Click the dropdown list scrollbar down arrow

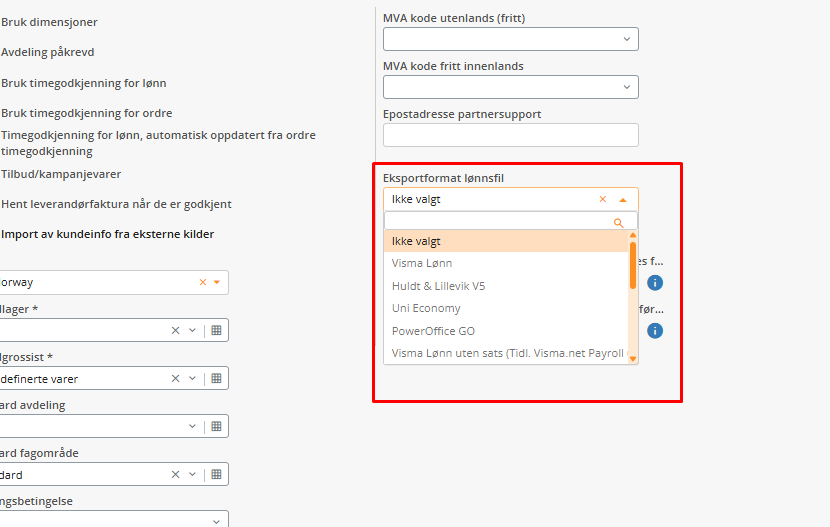tap(633, 359)
